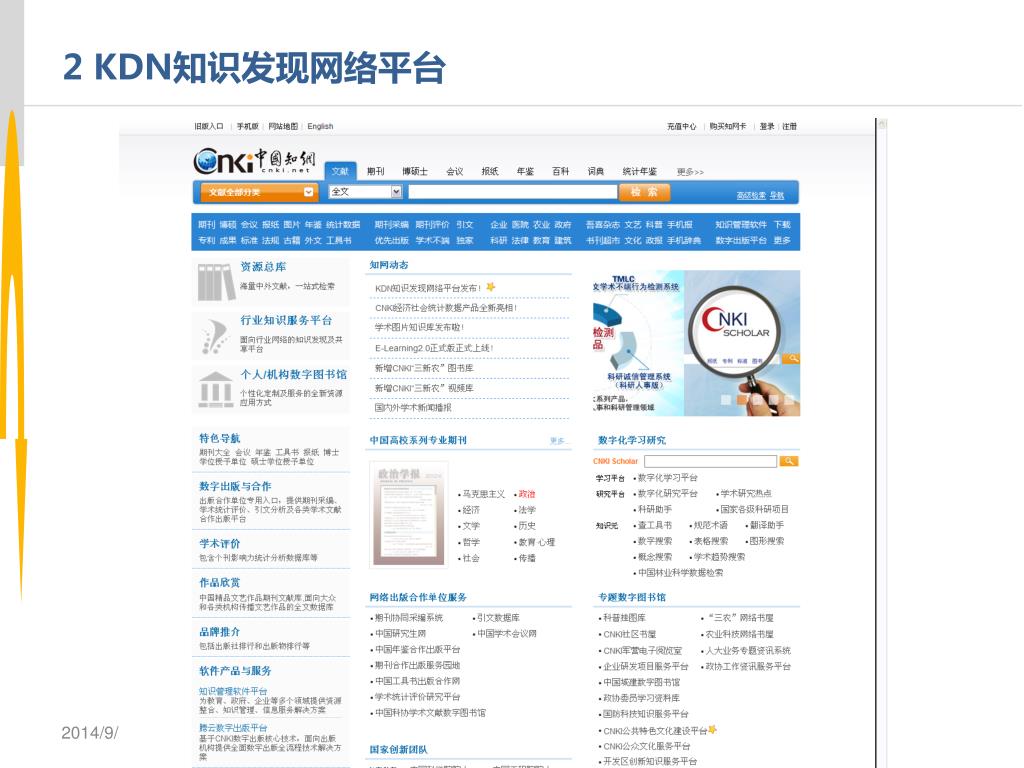Select the 百科 tab
This screenshot has width=1024, height=768.
tap(560, 171)
